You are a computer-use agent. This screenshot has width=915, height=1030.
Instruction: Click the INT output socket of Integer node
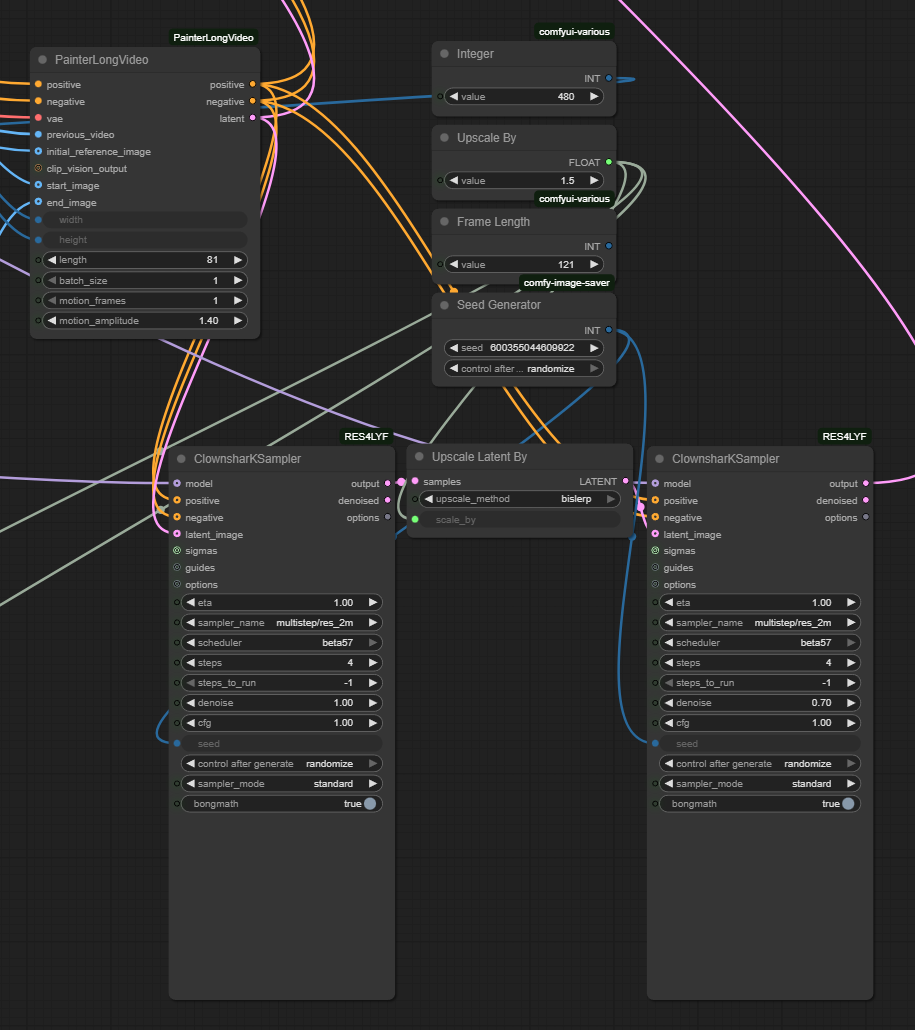[609, 78]
